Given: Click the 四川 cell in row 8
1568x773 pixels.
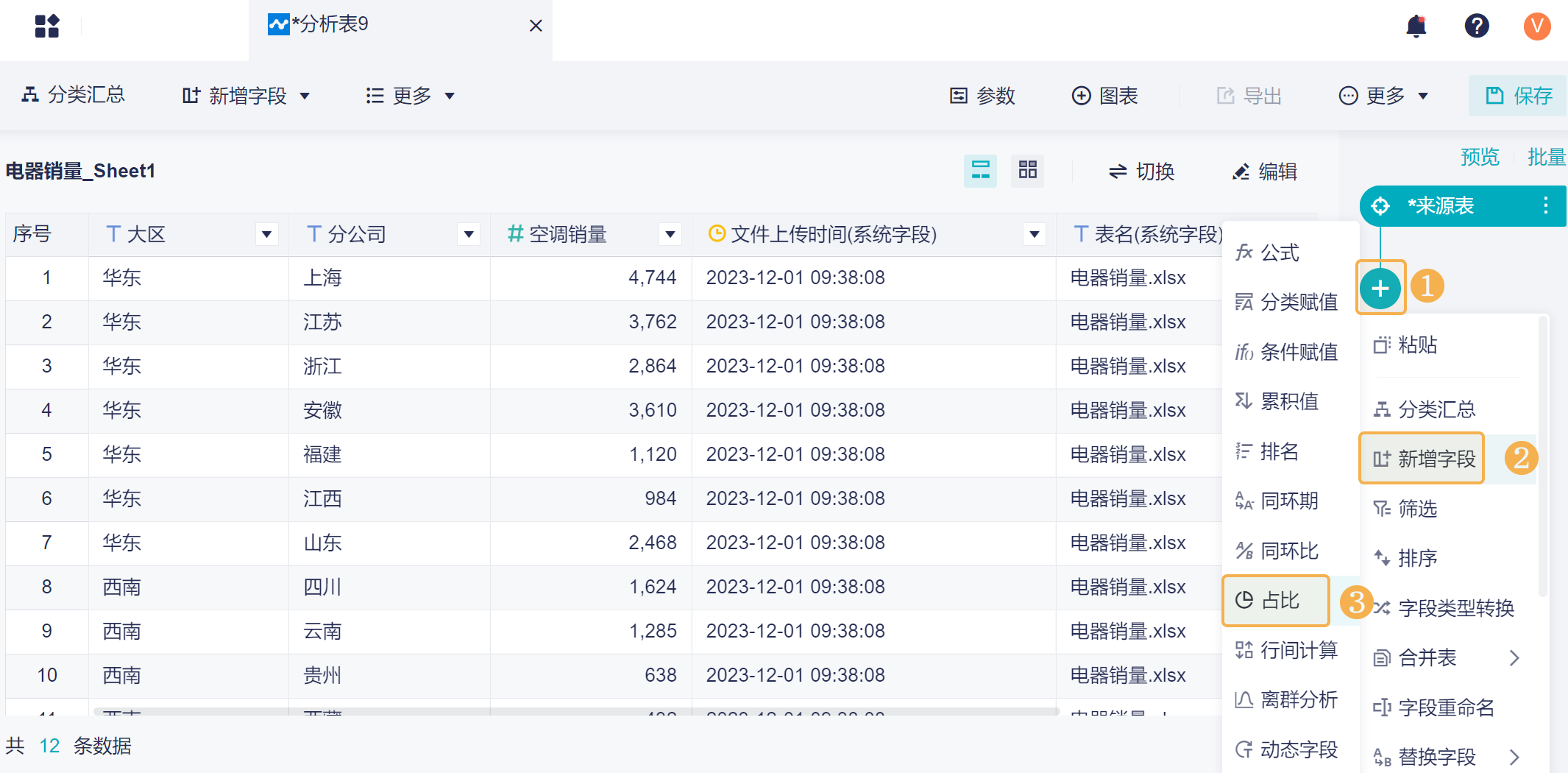Looking at the screenshot, I should point(389,587).
